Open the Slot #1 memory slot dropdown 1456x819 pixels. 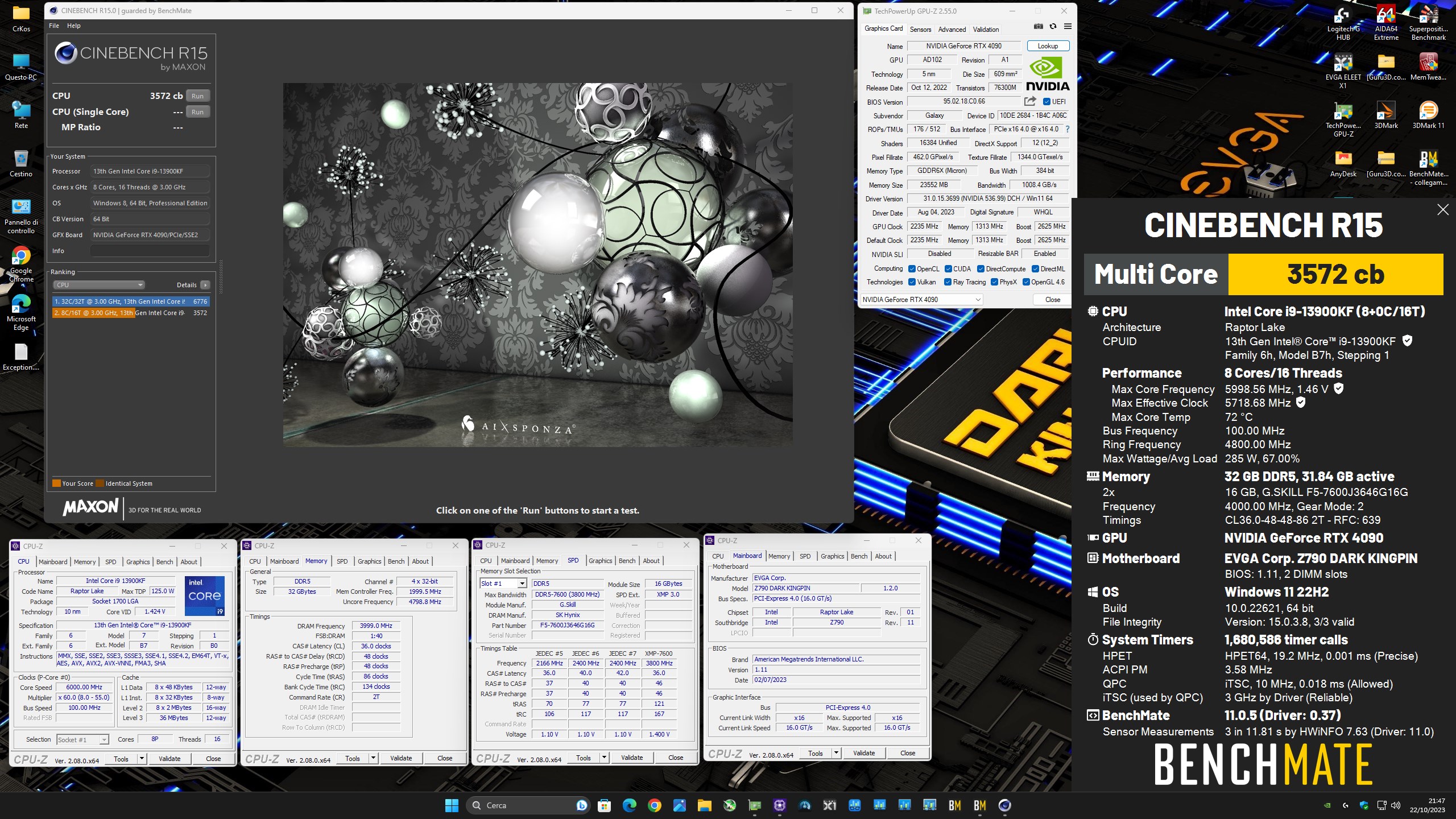(x=503, y=584)
